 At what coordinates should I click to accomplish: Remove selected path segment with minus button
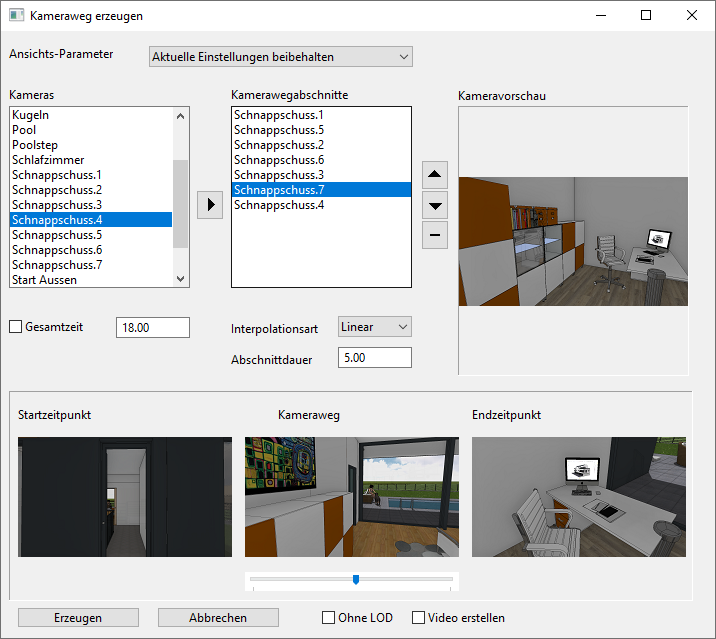(x=434, y=236)
